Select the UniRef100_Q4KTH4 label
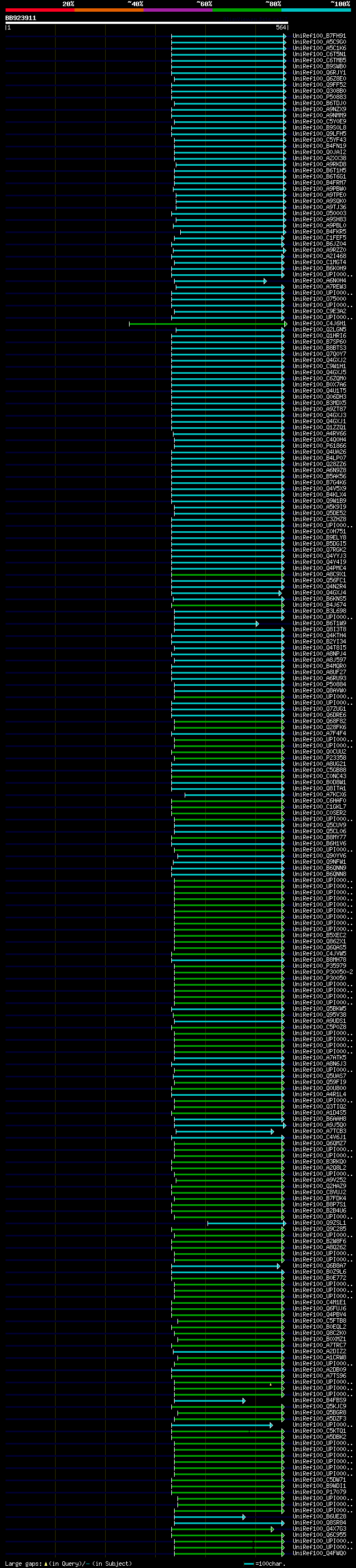This screenshot has width=356, height=1568. (319, 636)
